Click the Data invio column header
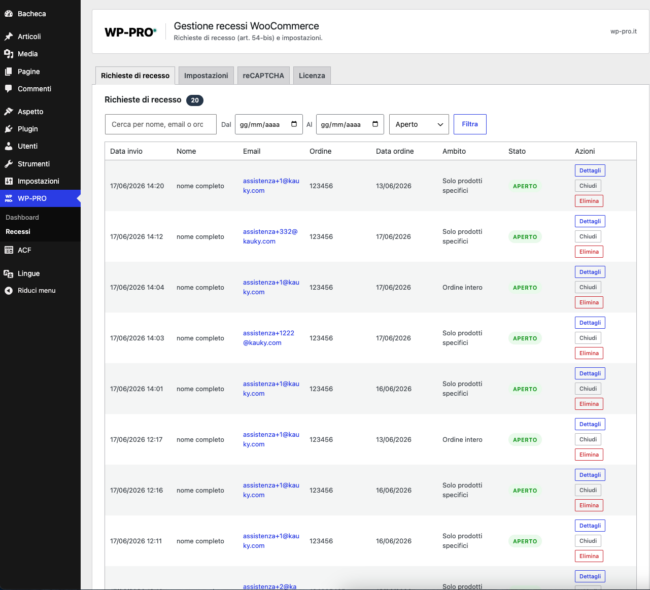 click(126, 151)
